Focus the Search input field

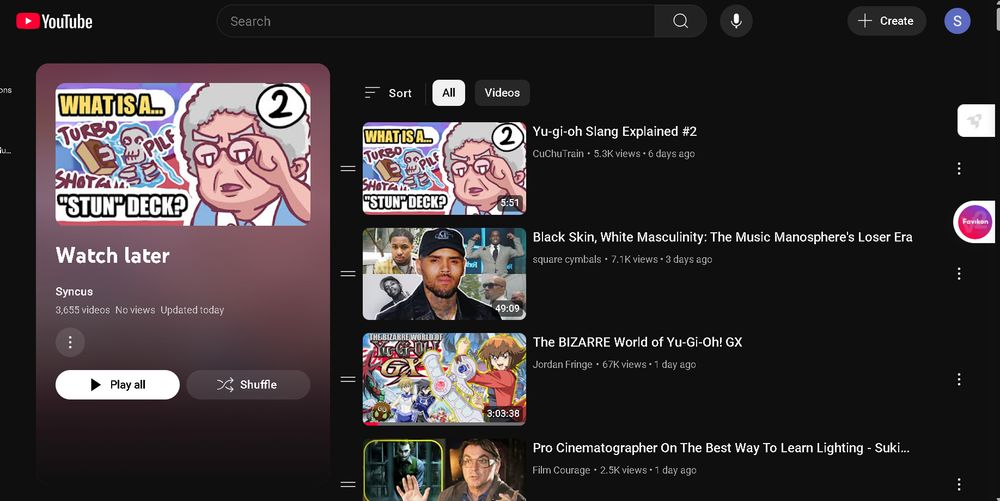pyautogui.click(x=436, y=21)
